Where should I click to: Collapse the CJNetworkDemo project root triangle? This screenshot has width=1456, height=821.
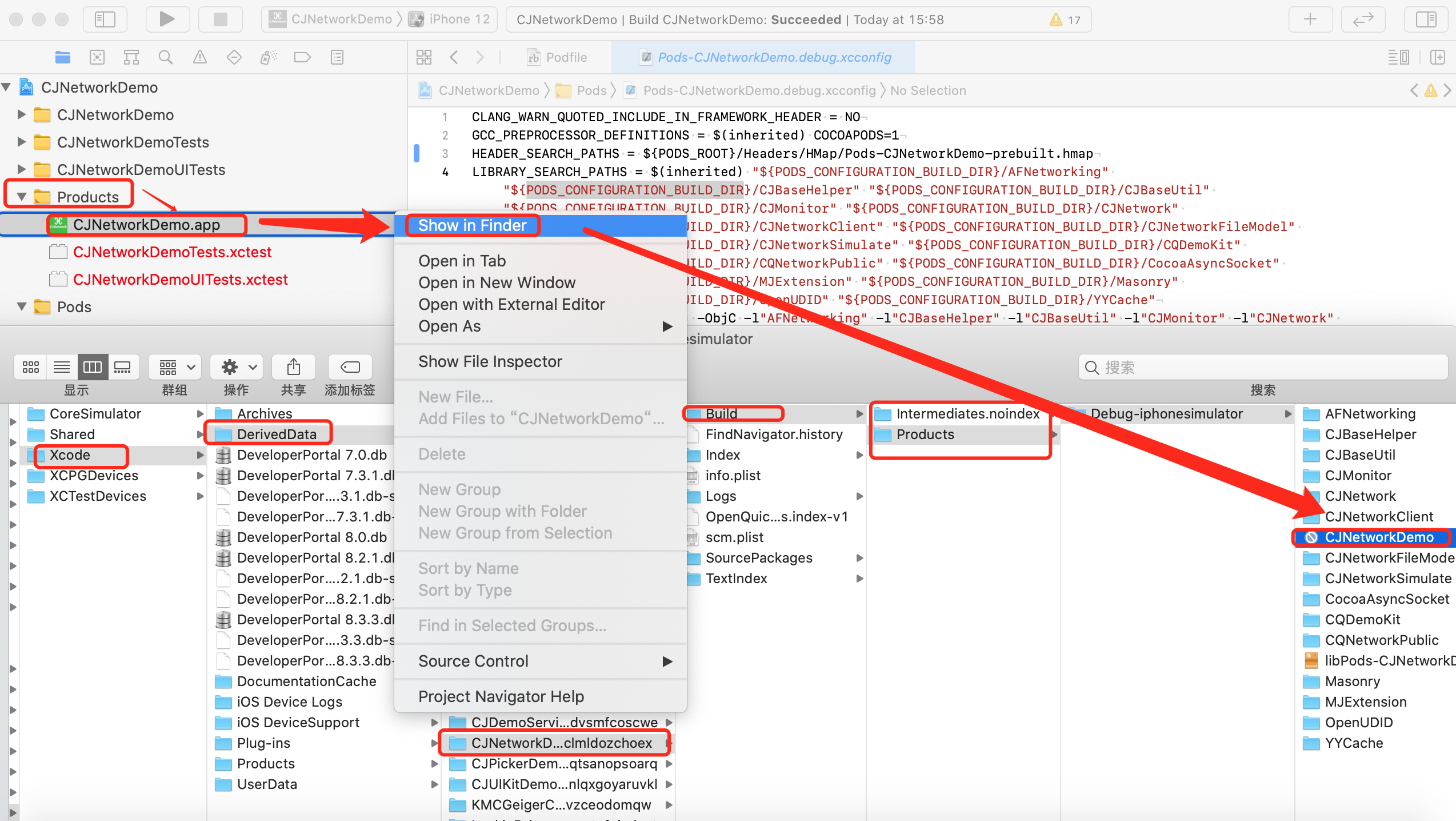[7, 87]
